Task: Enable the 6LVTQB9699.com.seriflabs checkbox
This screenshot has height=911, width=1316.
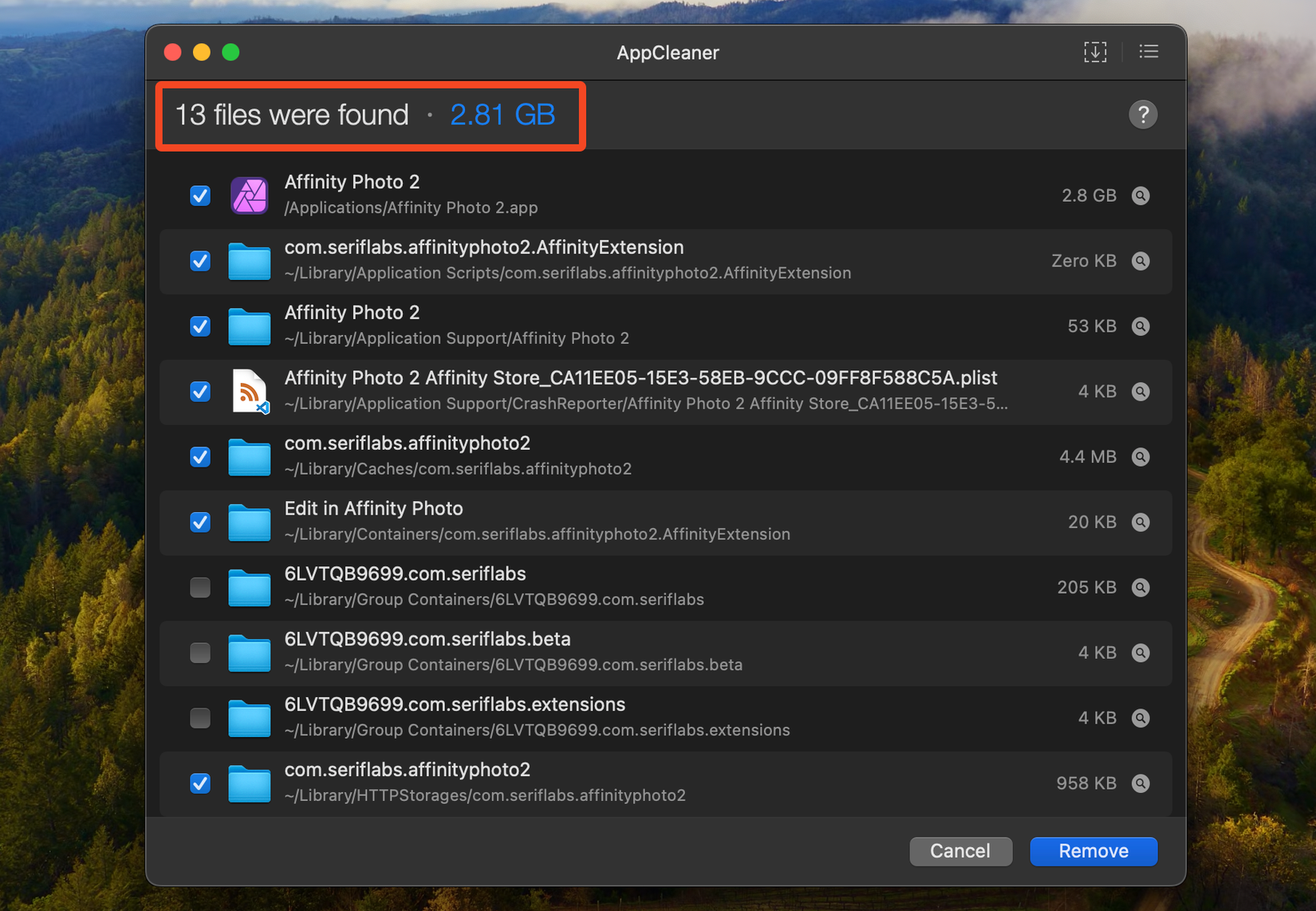Action: (x=199, y=587)
